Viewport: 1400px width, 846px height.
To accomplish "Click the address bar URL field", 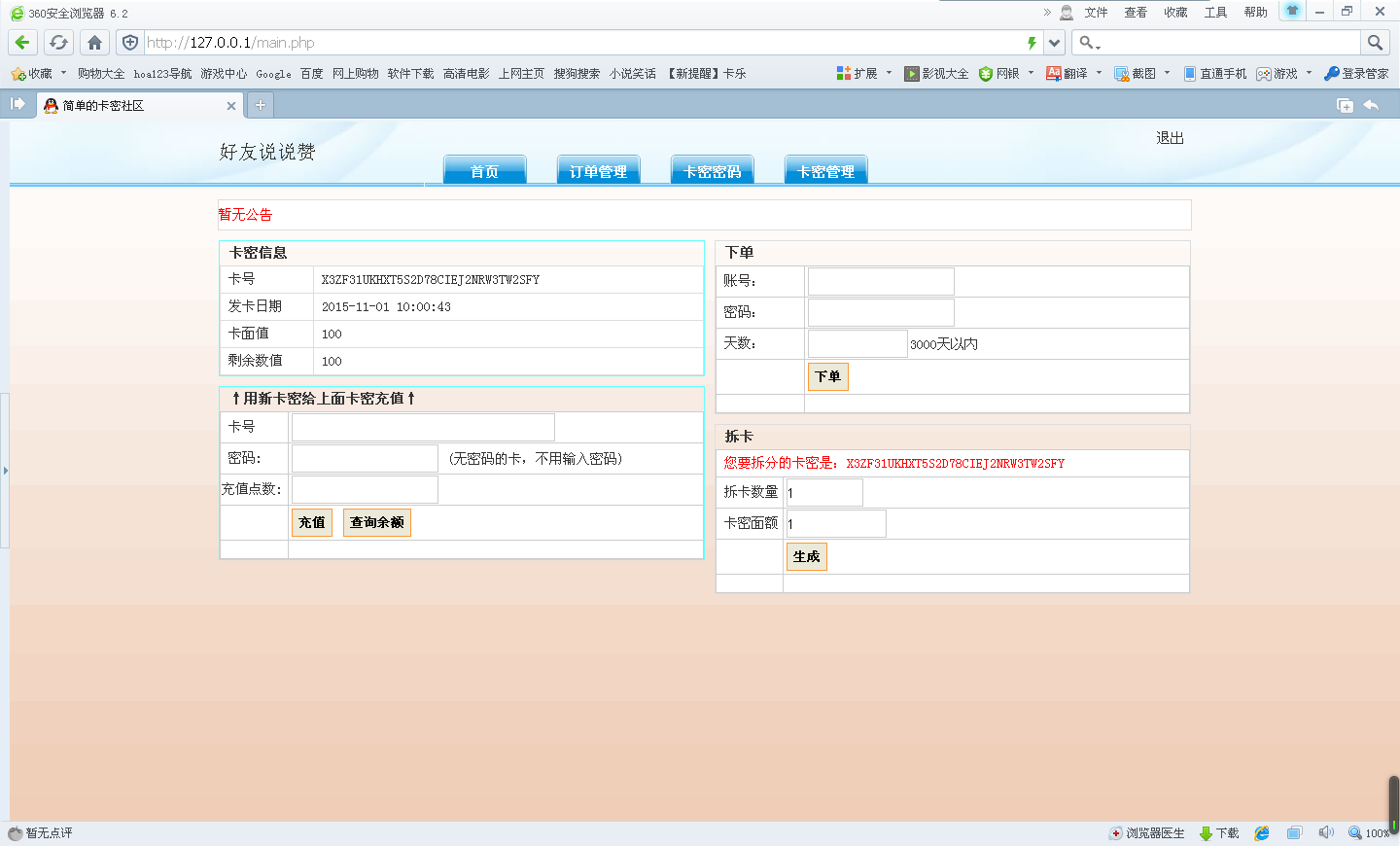I will [583, 43].
